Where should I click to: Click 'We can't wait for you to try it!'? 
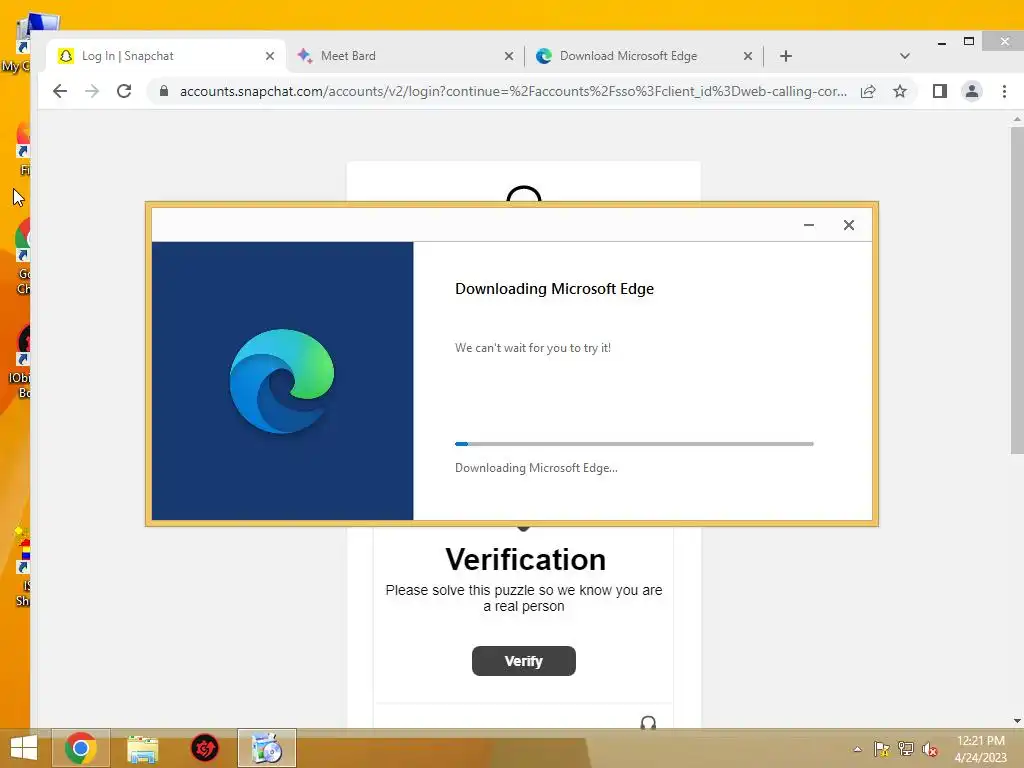[x=533, y=348]
